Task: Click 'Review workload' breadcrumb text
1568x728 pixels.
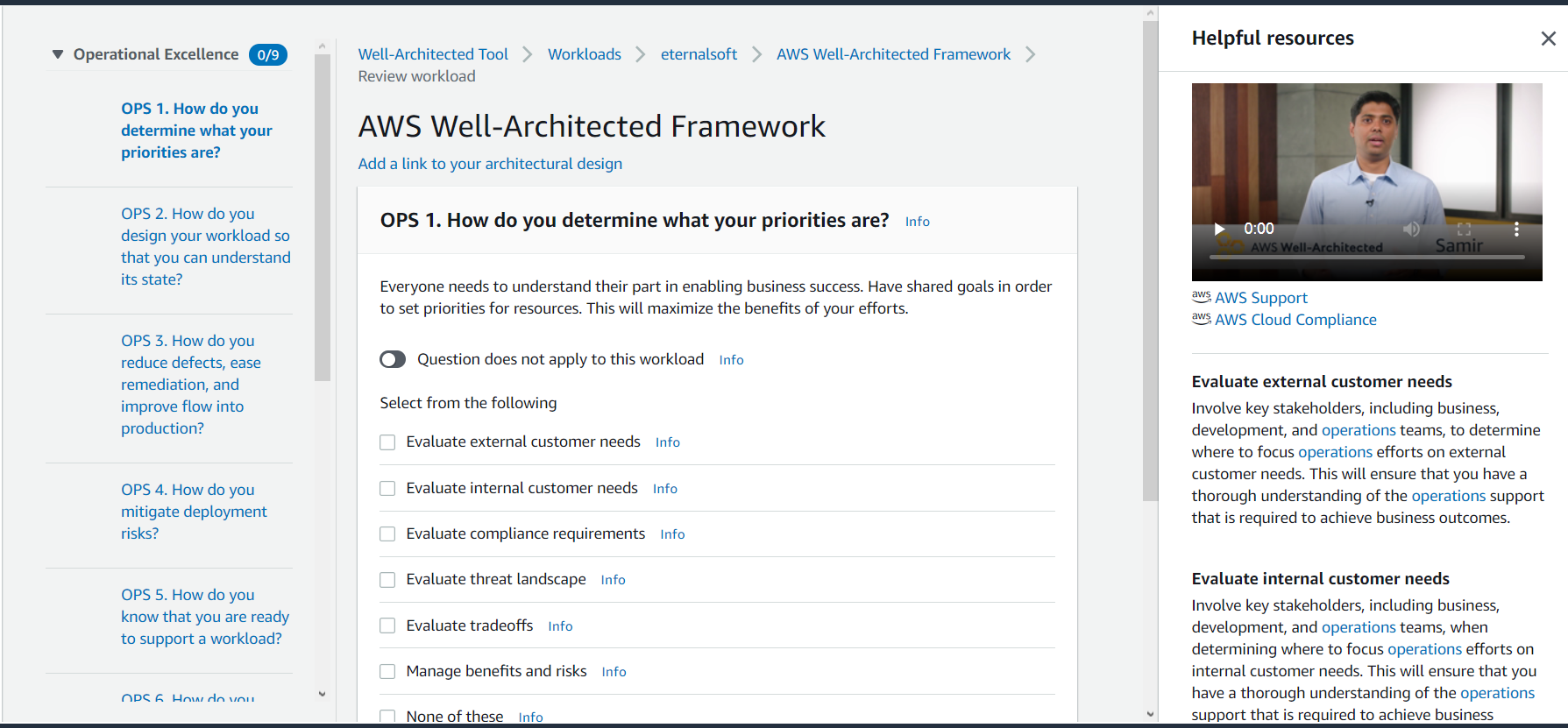Action: [416, 76]
